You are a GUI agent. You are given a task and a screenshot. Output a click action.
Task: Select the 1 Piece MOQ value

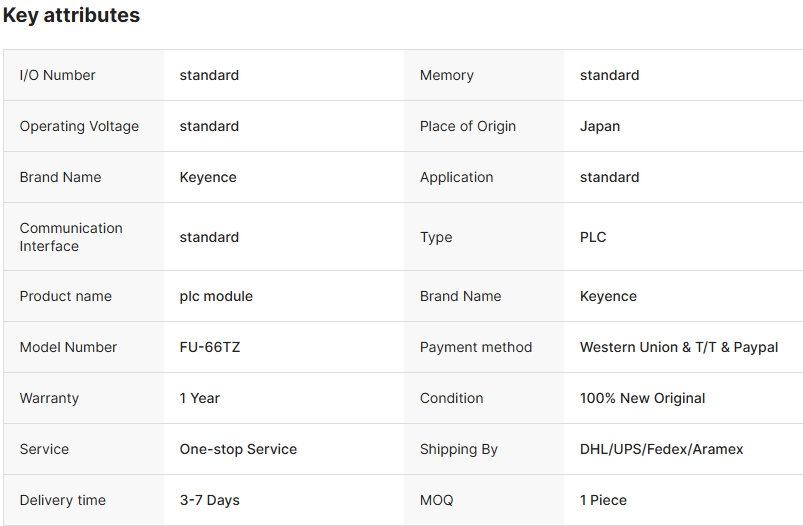tap(603, 500)
